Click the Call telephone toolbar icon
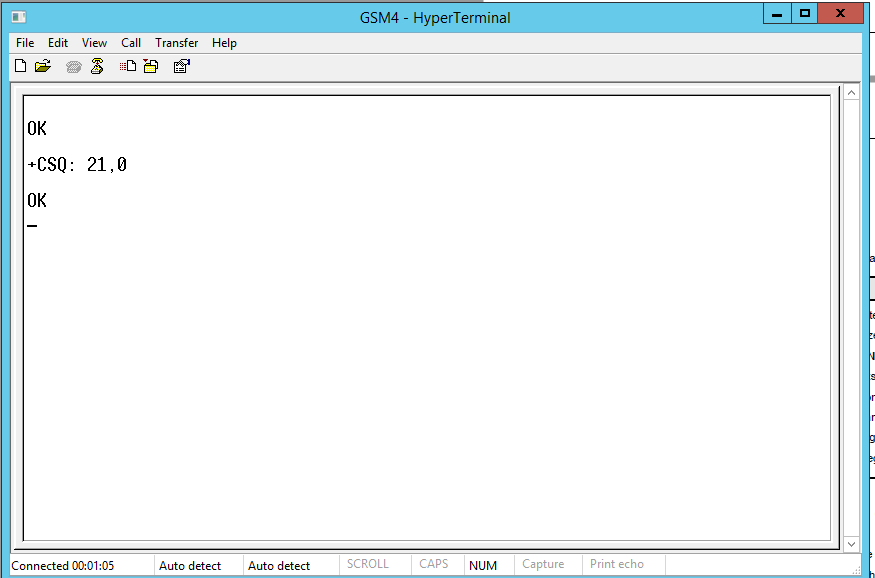 click(x=73, y=67)
